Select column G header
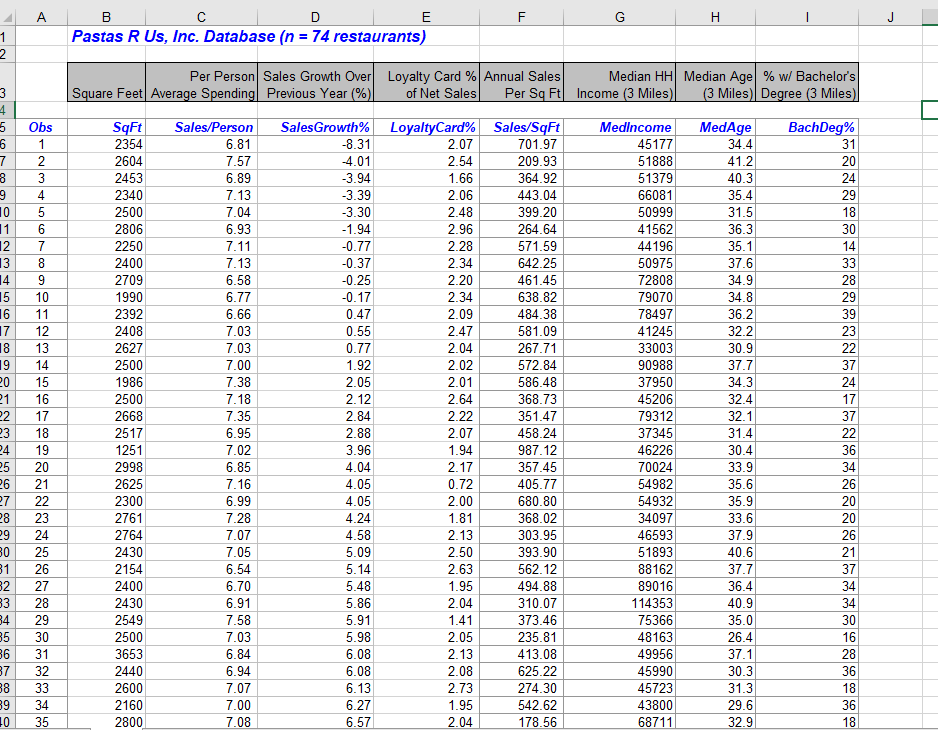This screenshot has height=730, width=938. [x=620, y=17]
